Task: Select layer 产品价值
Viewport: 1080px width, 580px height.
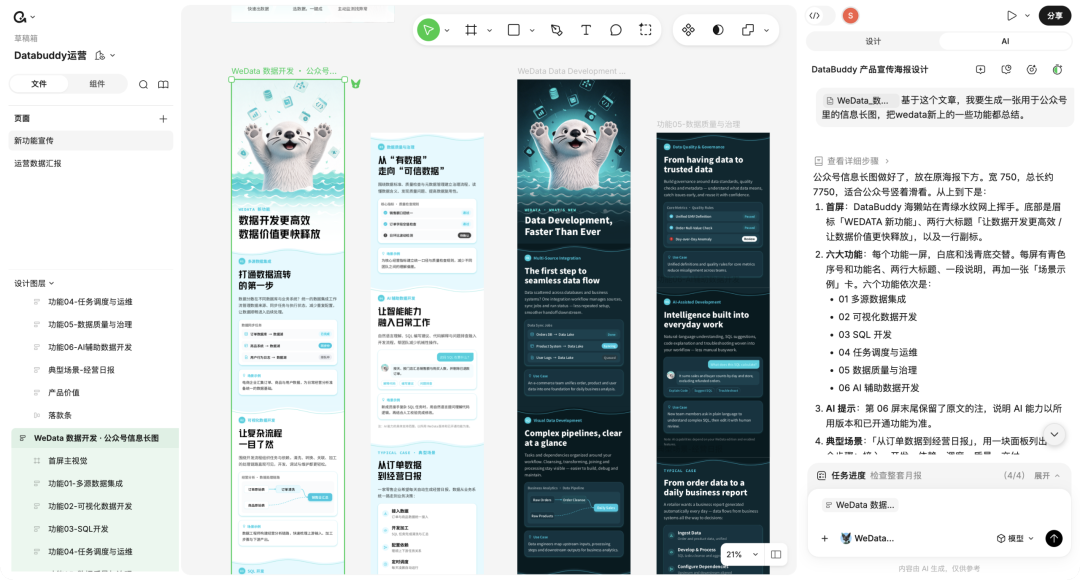Action: tap(95, 393)
